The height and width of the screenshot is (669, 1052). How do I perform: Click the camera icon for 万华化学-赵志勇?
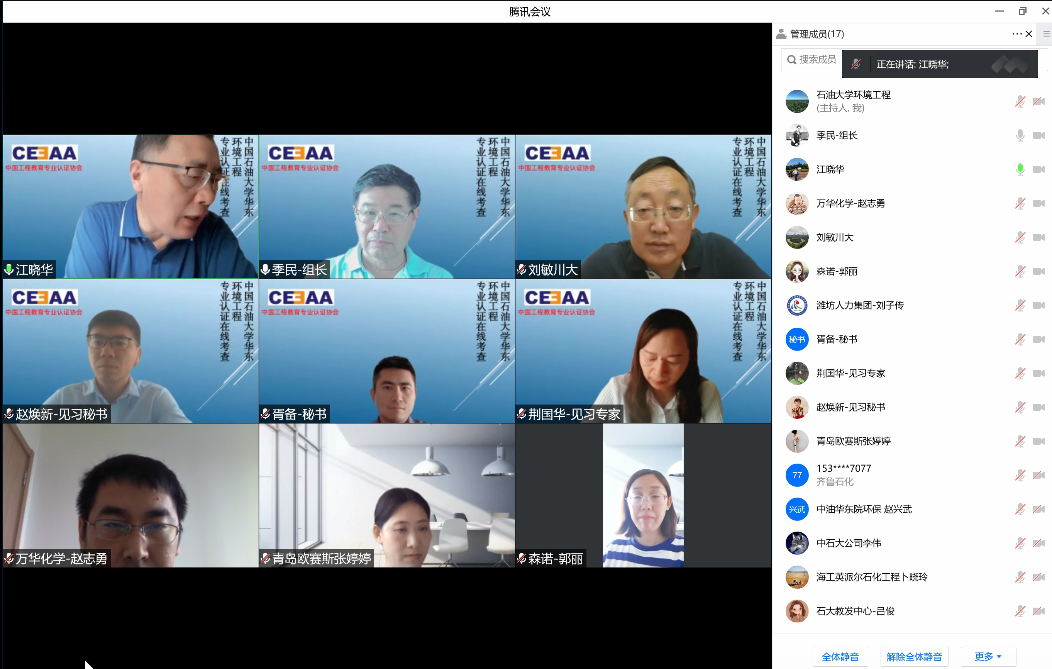1039,203
